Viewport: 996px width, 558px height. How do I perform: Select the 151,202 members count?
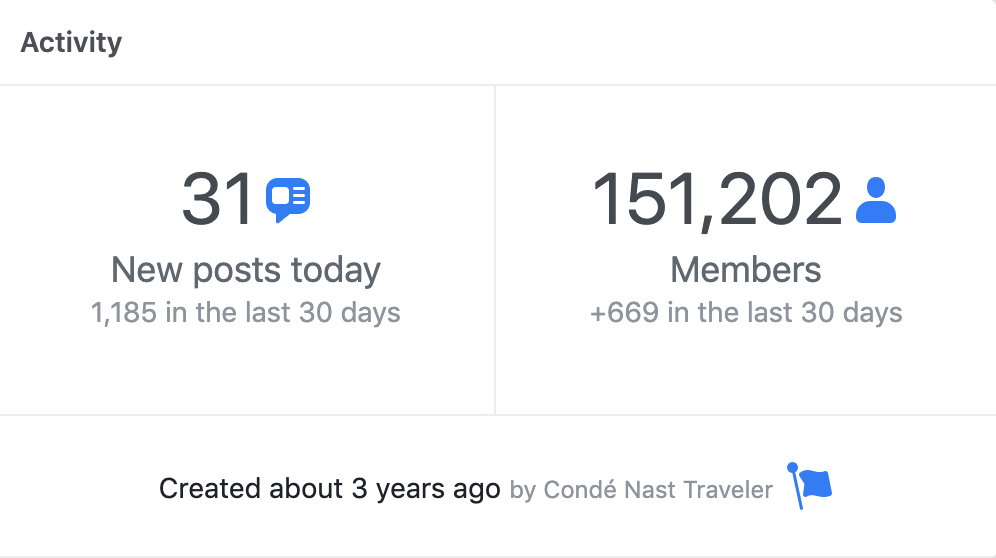717,201
